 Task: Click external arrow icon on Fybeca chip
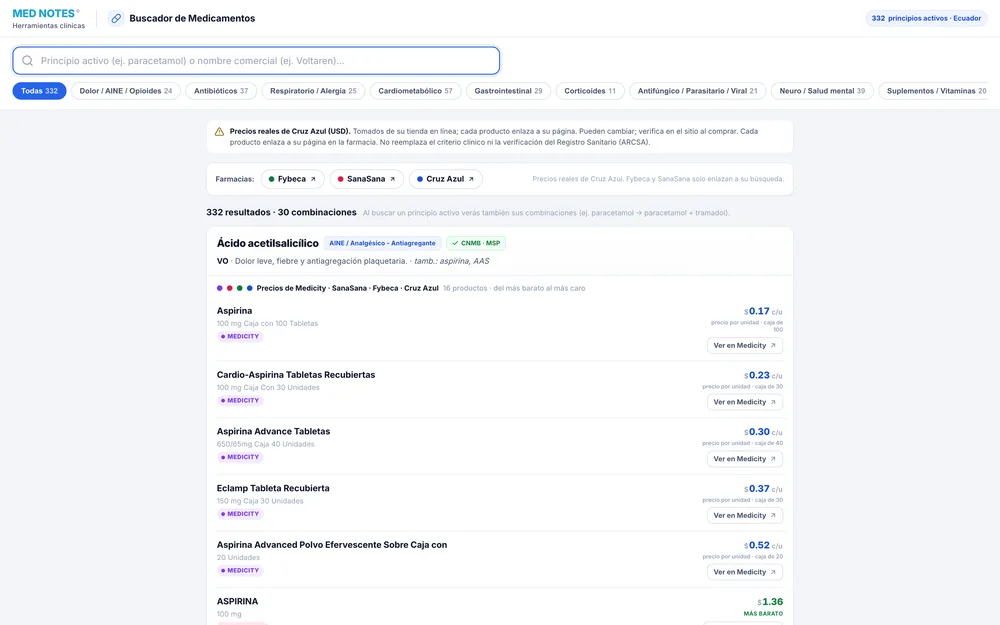point(312,179)
